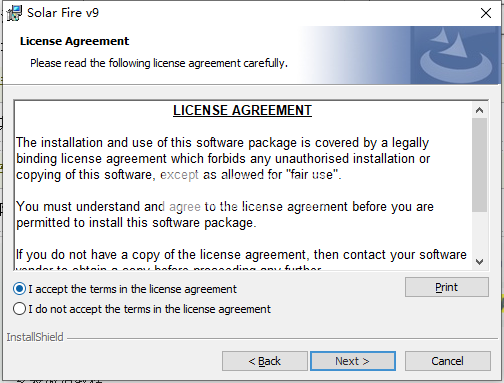The image size is (504, 383).
Task: Click the Solar Fire banner logo graphic
Action: tap(456, 55)
